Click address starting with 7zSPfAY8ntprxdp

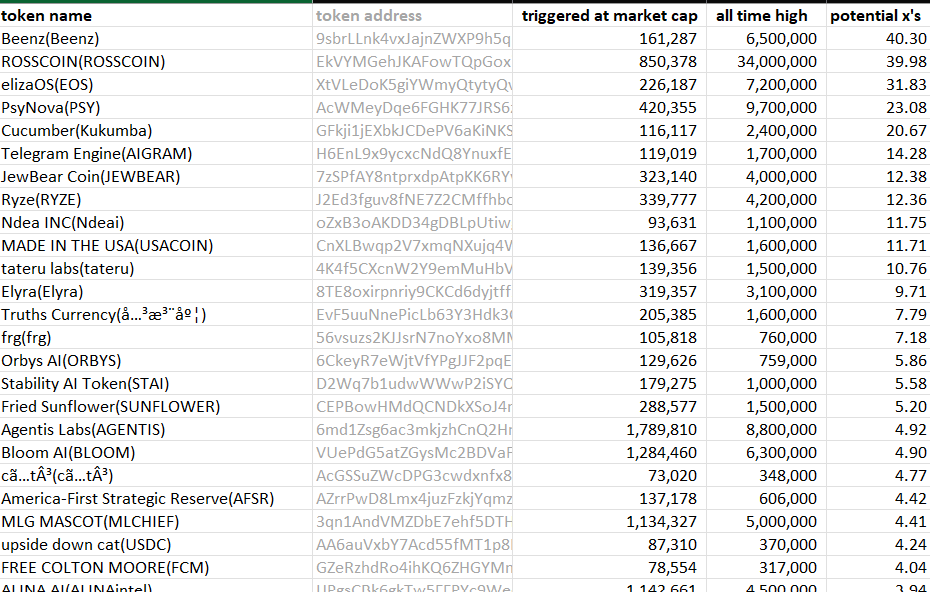(412, 177)
